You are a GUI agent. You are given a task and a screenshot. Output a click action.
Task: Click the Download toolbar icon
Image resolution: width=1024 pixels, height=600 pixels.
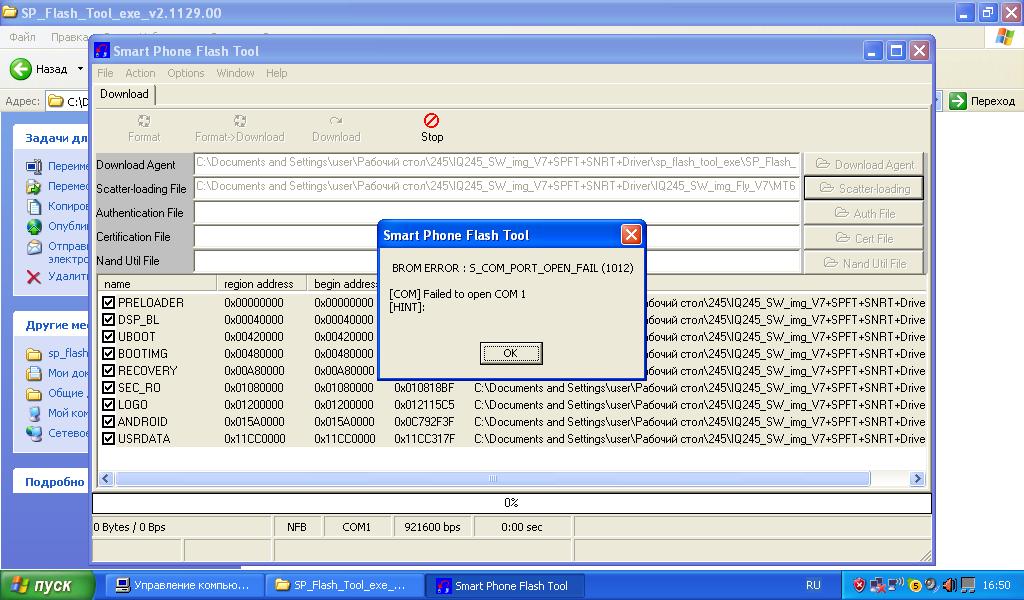336,121
